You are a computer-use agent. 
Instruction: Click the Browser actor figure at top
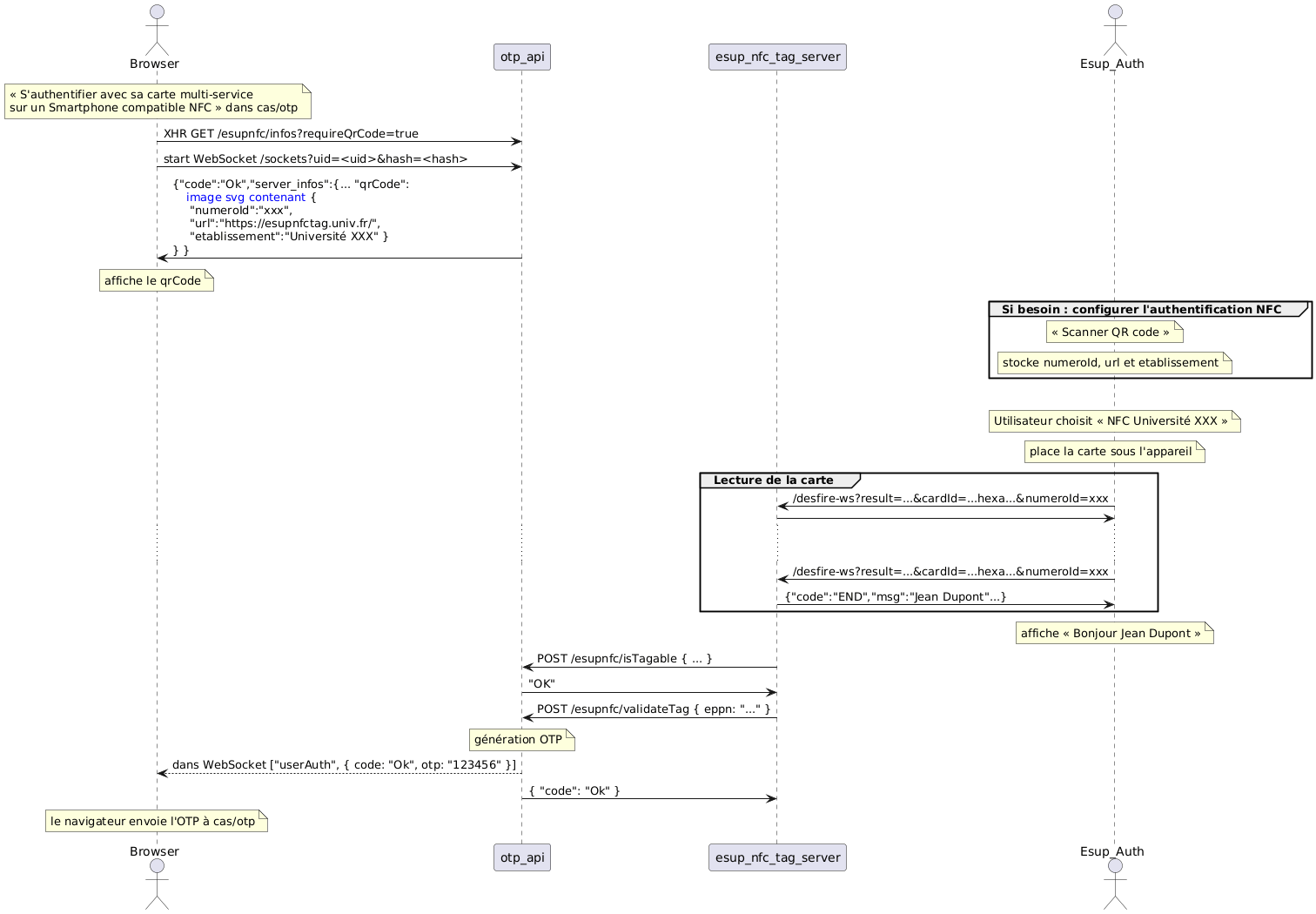157,30
